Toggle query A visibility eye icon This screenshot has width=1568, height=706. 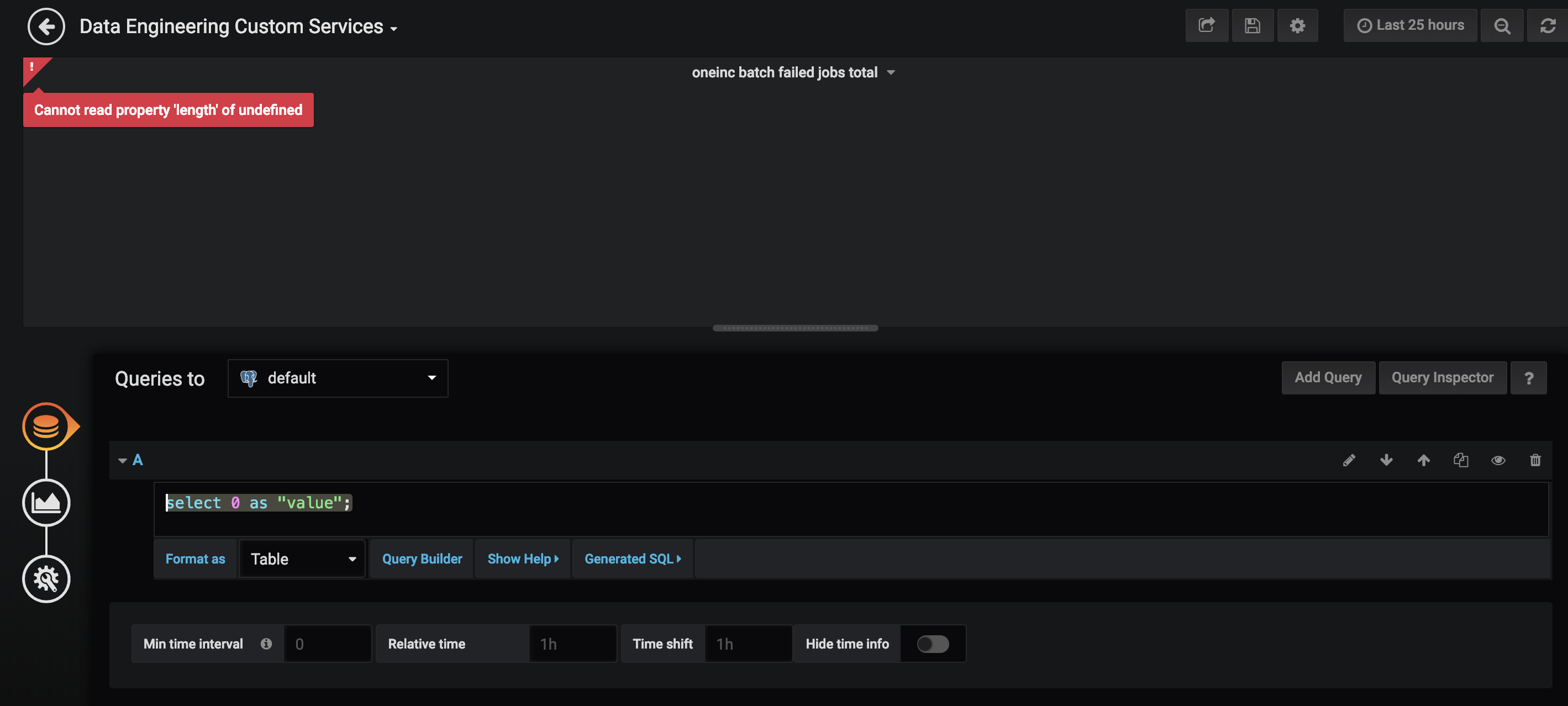click(1498, 460)
